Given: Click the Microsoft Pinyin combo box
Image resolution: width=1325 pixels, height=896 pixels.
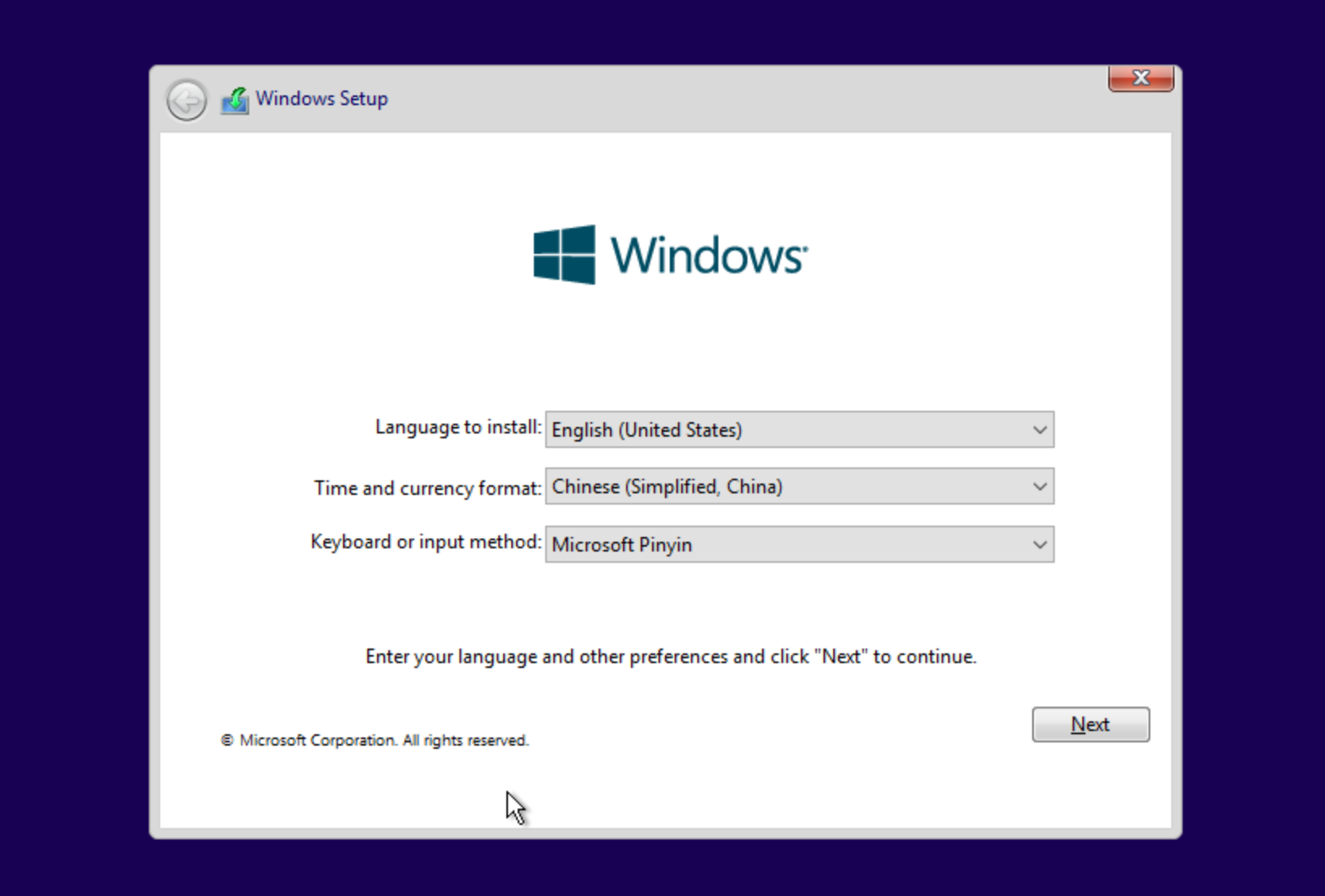Looking at the screenshot, I should pyautogui.click(x=777, y=545).
